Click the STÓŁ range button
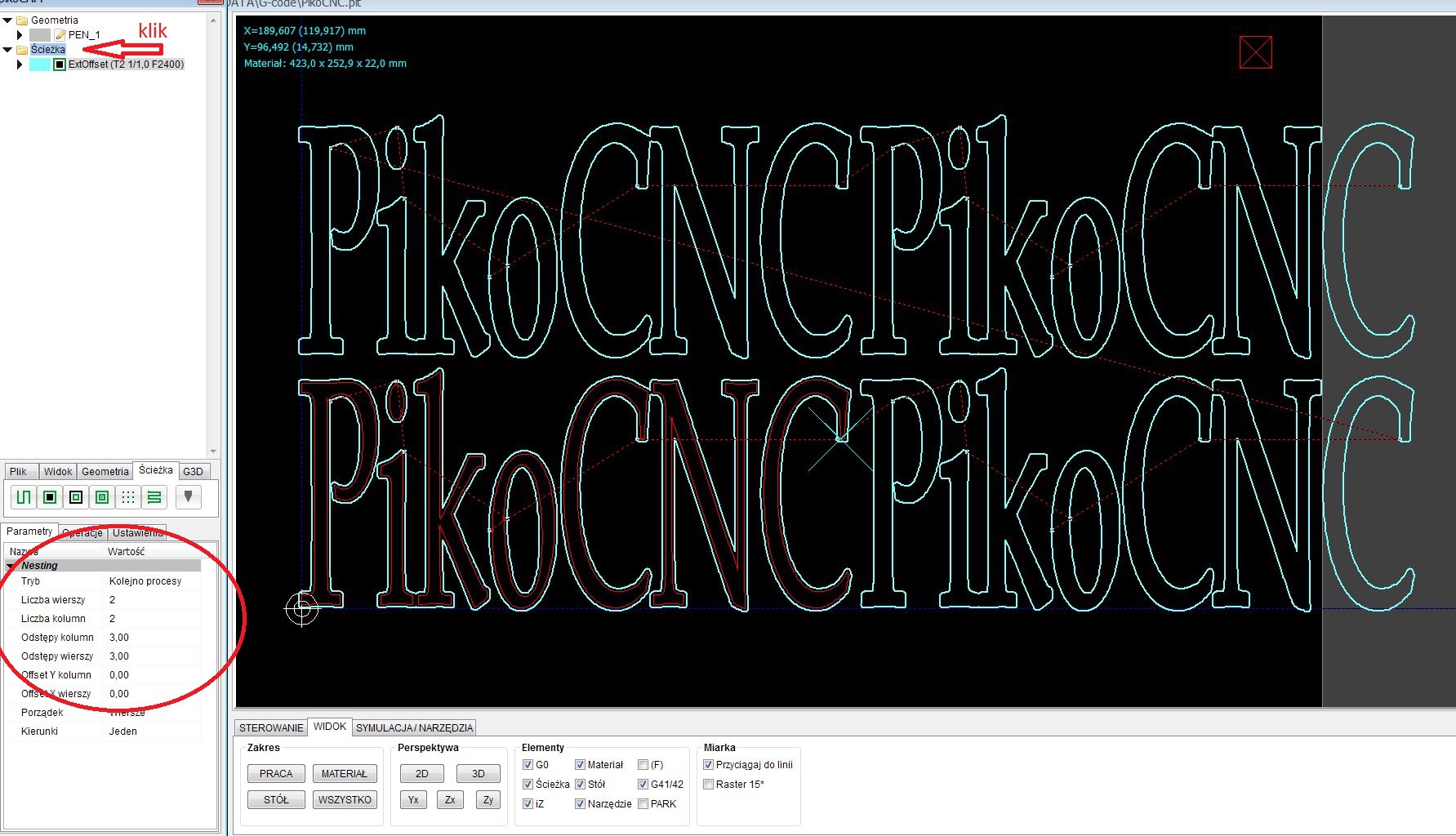 pos(276,800)
